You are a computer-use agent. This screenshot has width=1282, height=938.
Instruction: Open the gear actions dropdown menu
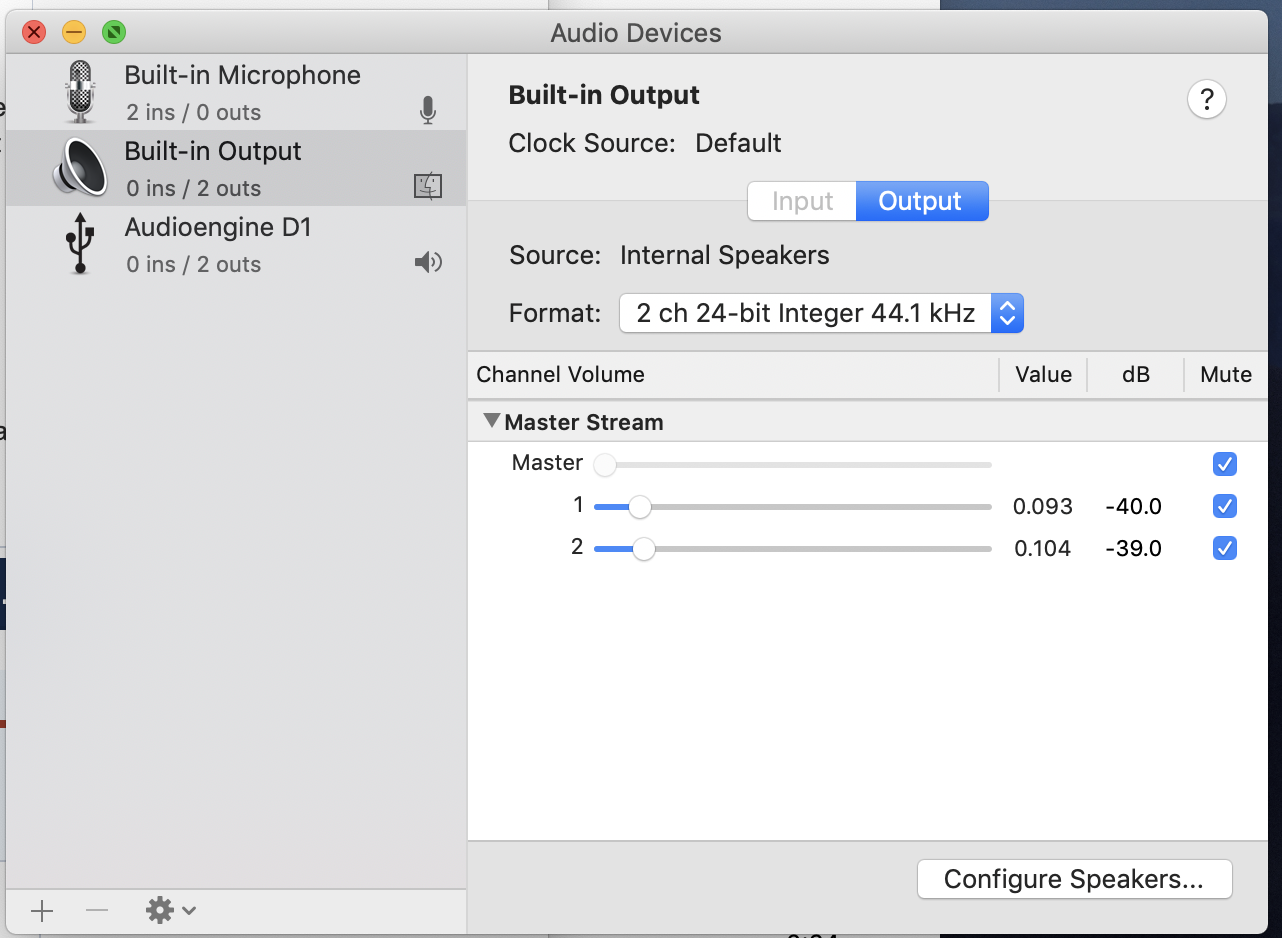(171, 910)
